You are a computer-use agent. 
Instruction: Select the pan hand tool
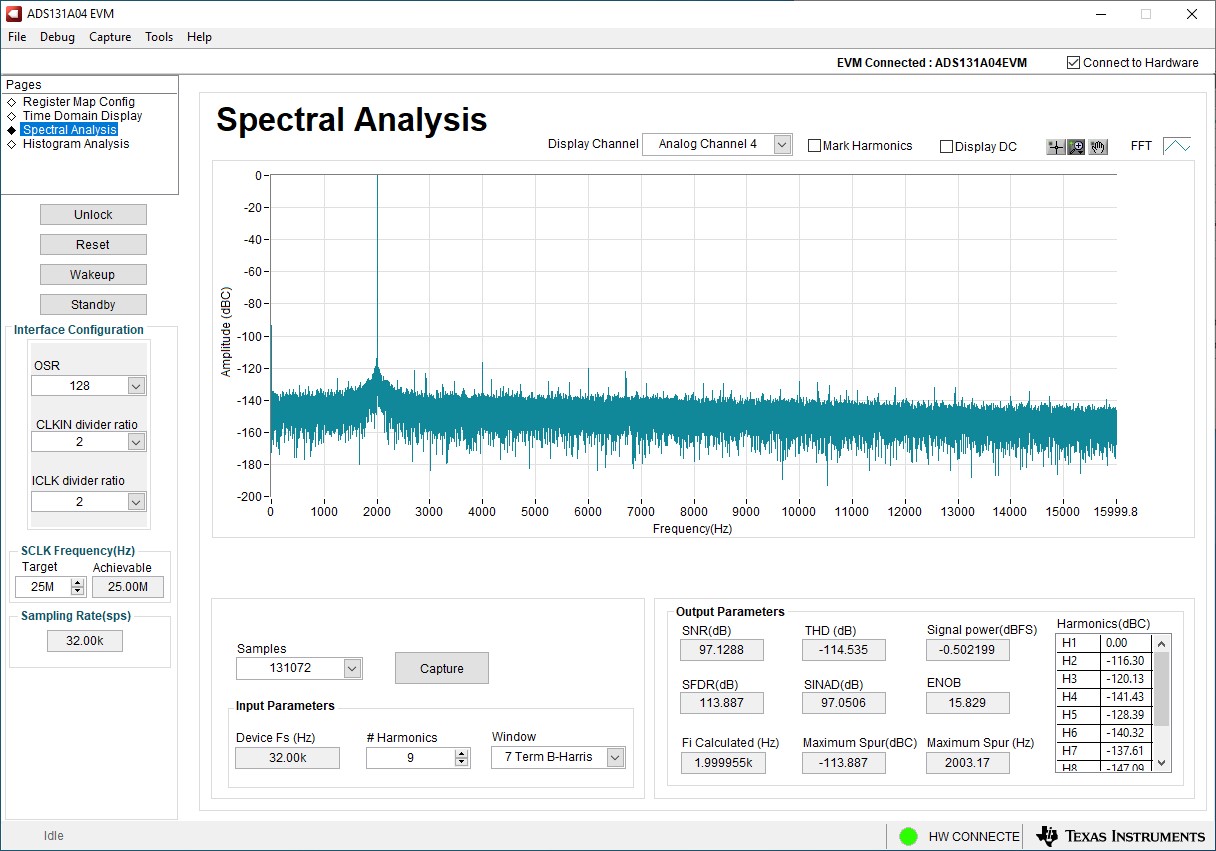coord(1098,147)
